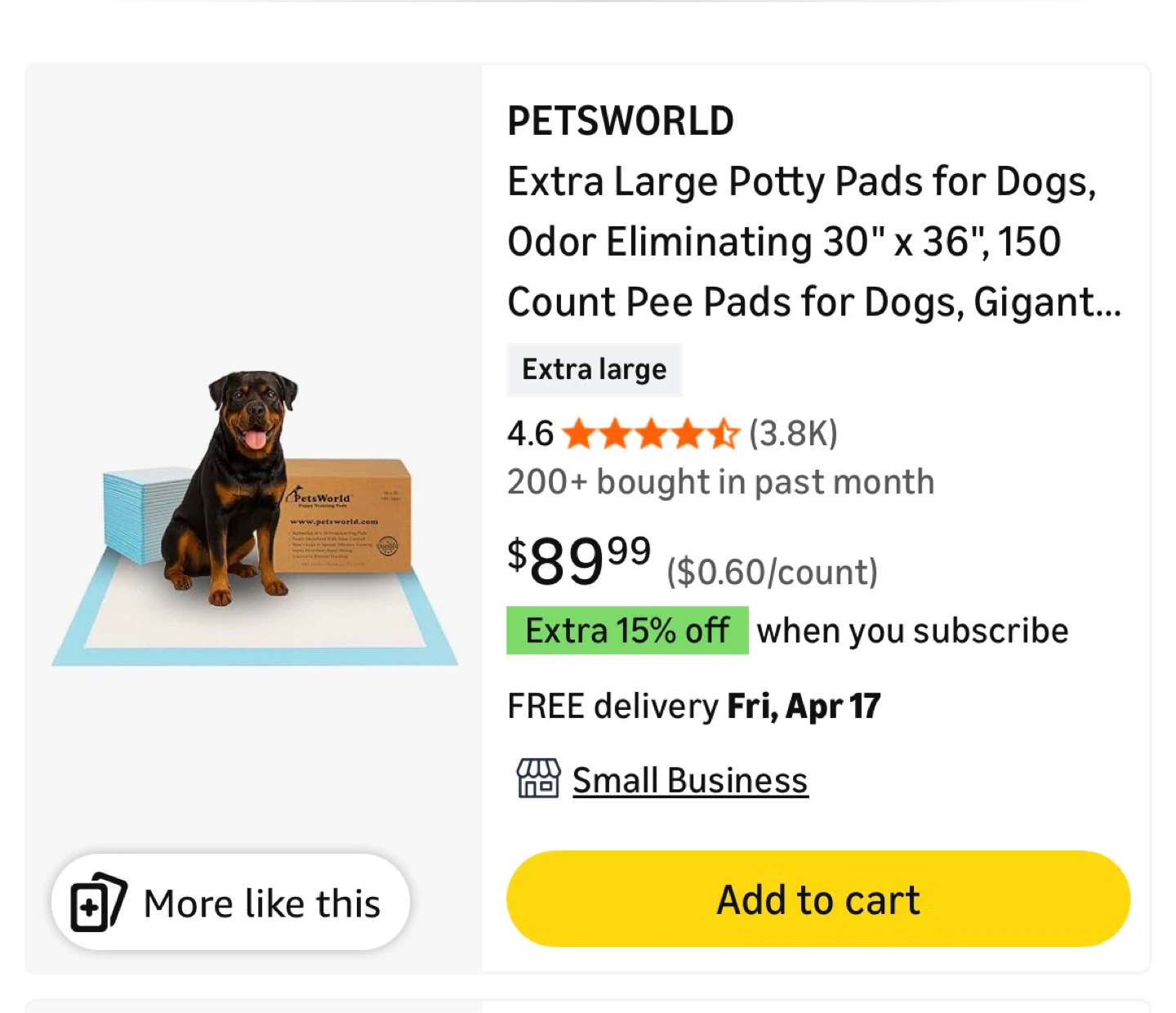Click the PETSWORLD brand name
Image resolution: width=1176 pixels, height=1013 pixels.
[x=621, y=121]
